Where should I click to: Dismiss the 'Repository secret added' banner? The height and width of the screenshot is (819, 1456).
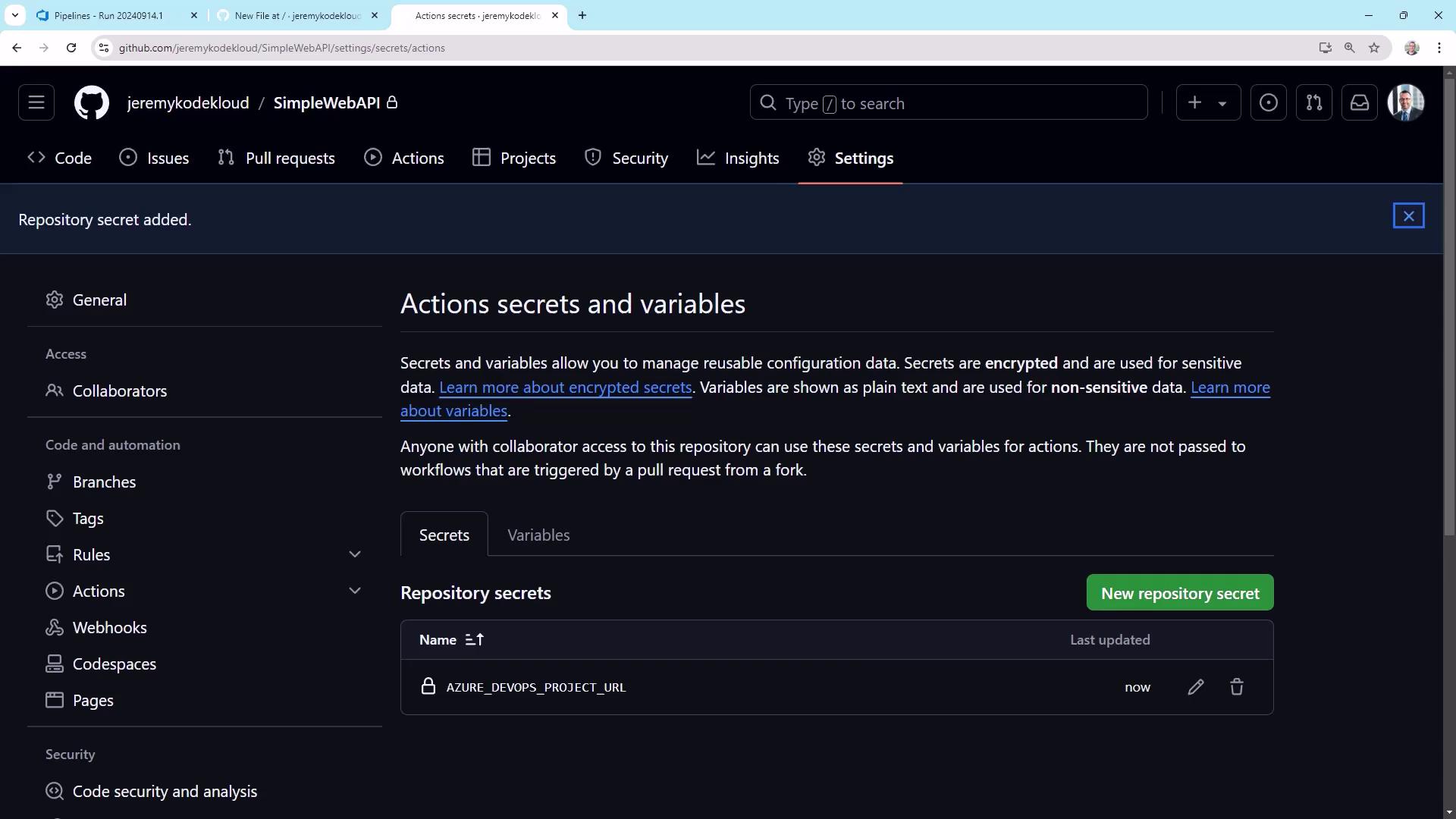[x=1408, y=216]
